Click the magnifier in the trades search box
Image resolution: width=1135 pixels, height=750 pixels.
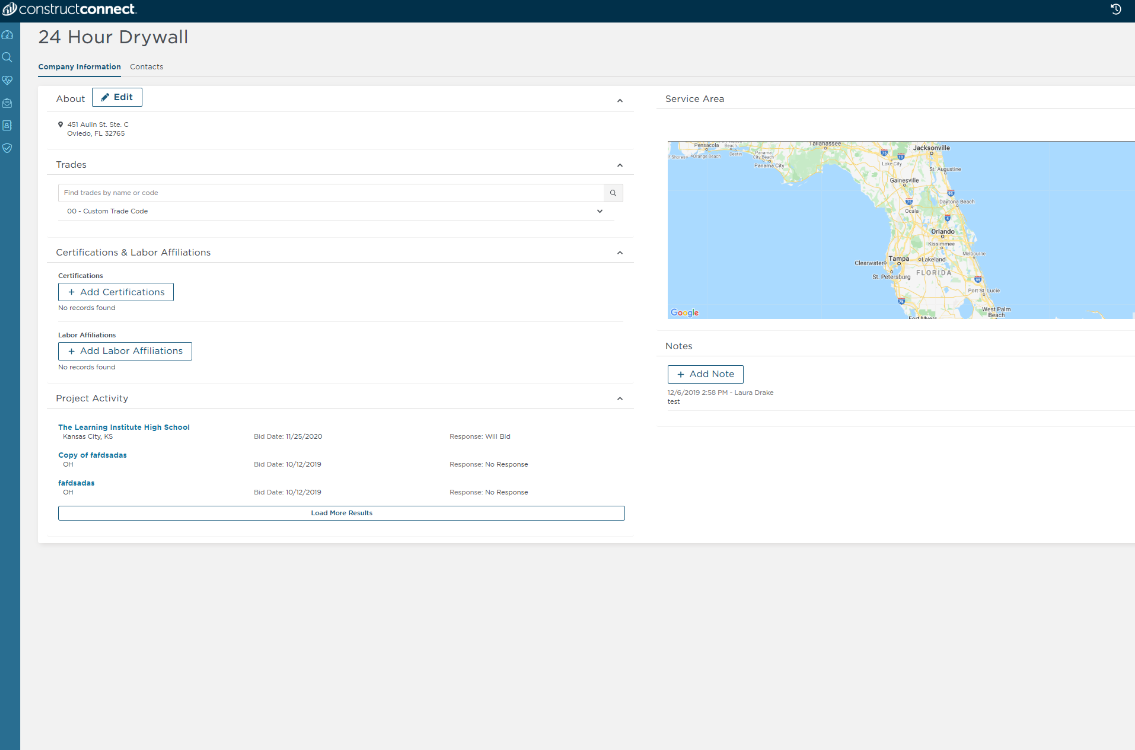tap(612, 192)
